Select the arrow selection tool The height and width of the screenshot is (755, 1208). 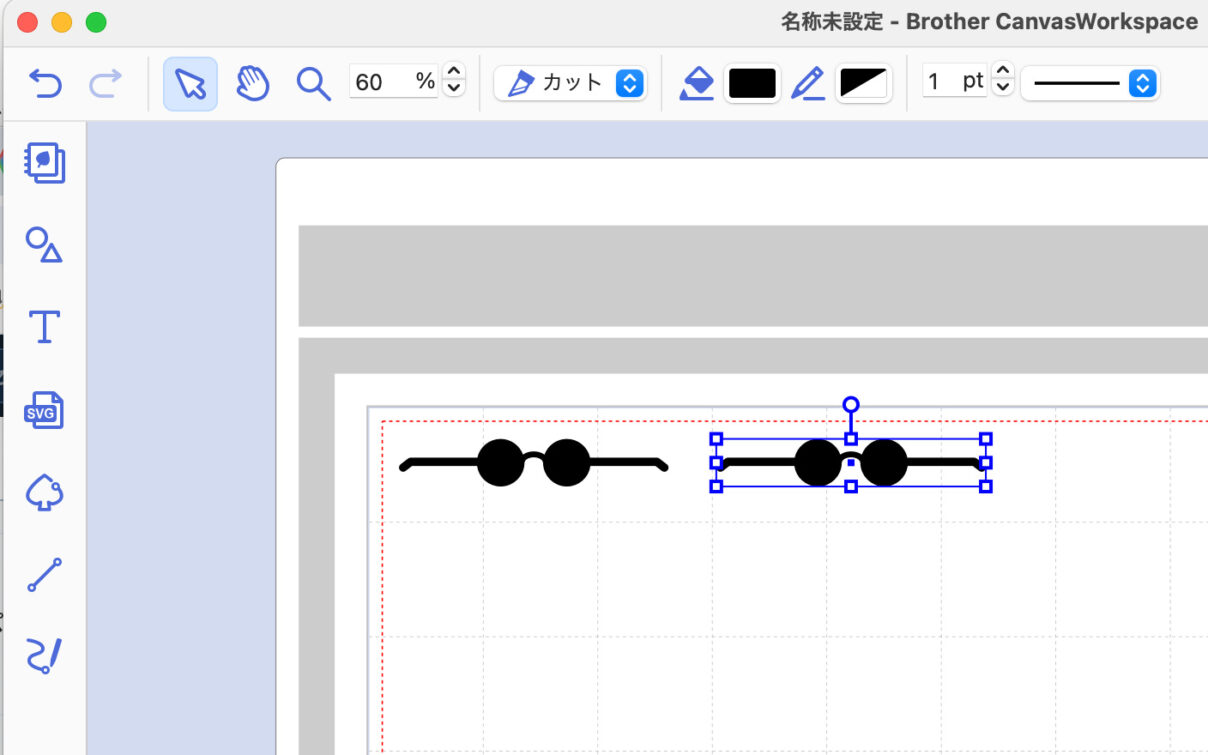click(x=190, y=83)
